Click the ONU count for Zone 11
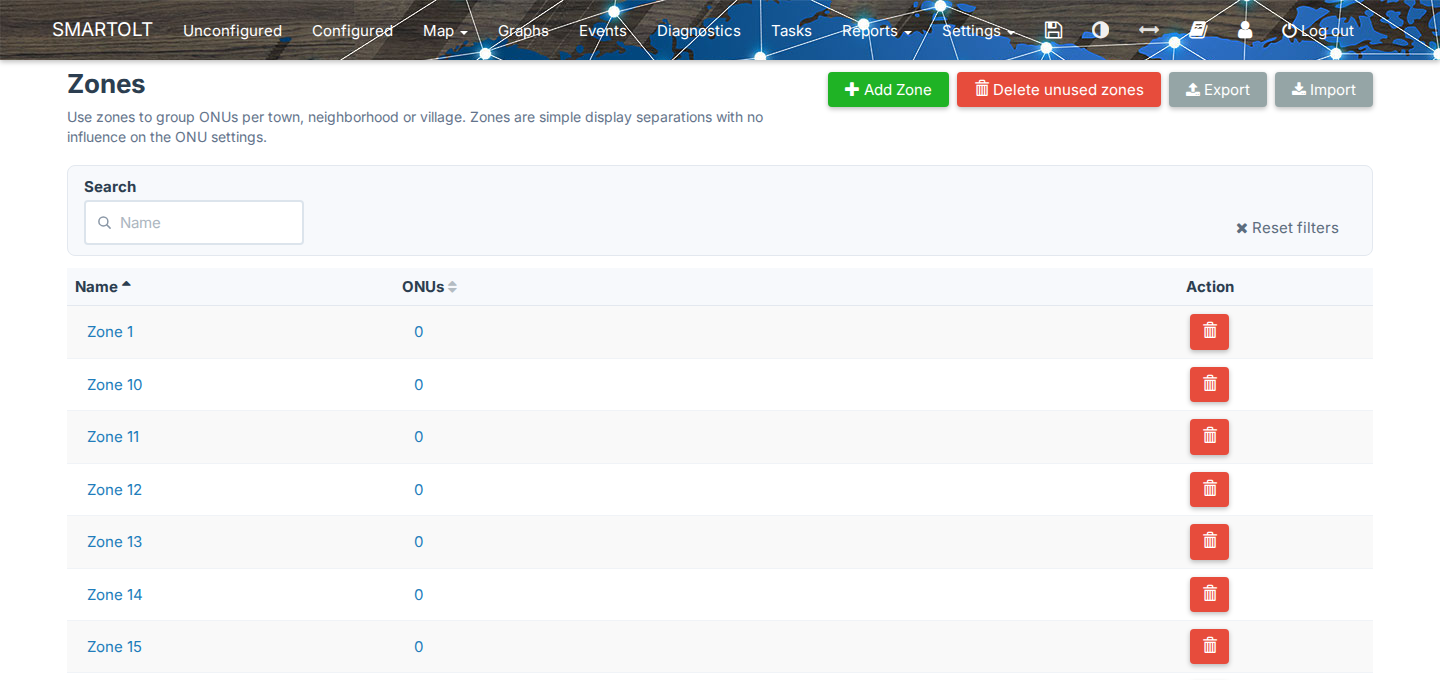Screen dimensions: 1440x680 (419, 437)
